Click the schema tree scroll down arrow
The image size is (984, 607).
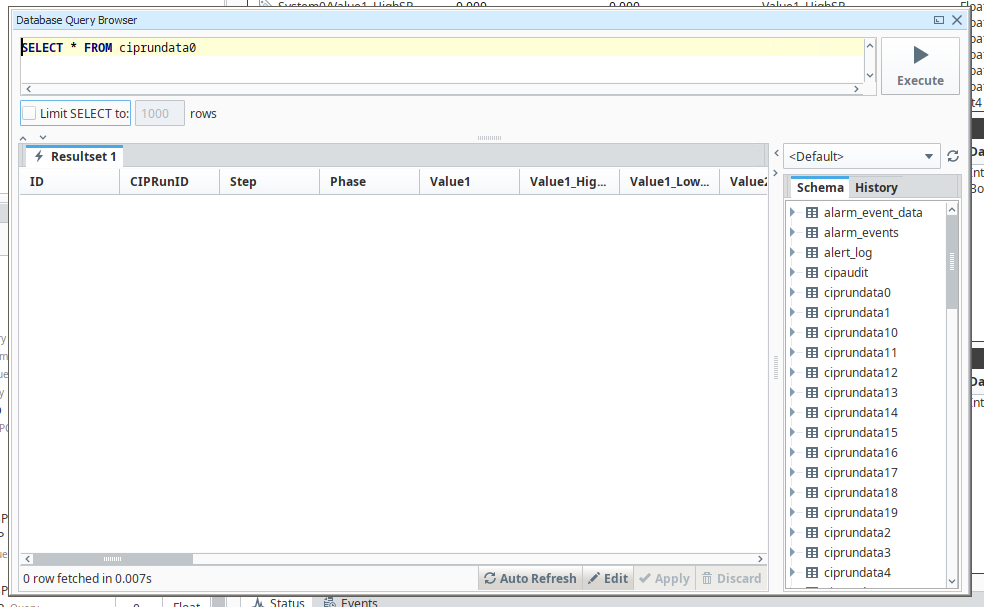click(952, 581)
